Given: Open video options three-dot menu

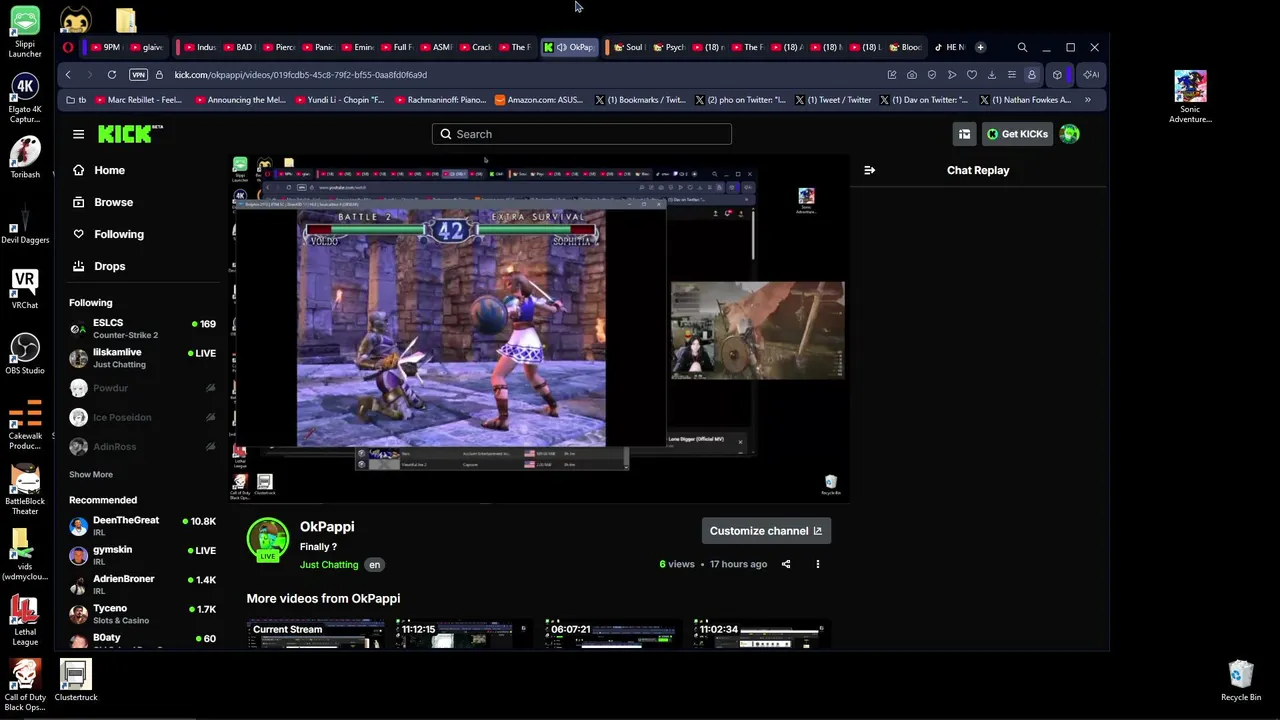Looking at the screenshot, I should [817, 564].
